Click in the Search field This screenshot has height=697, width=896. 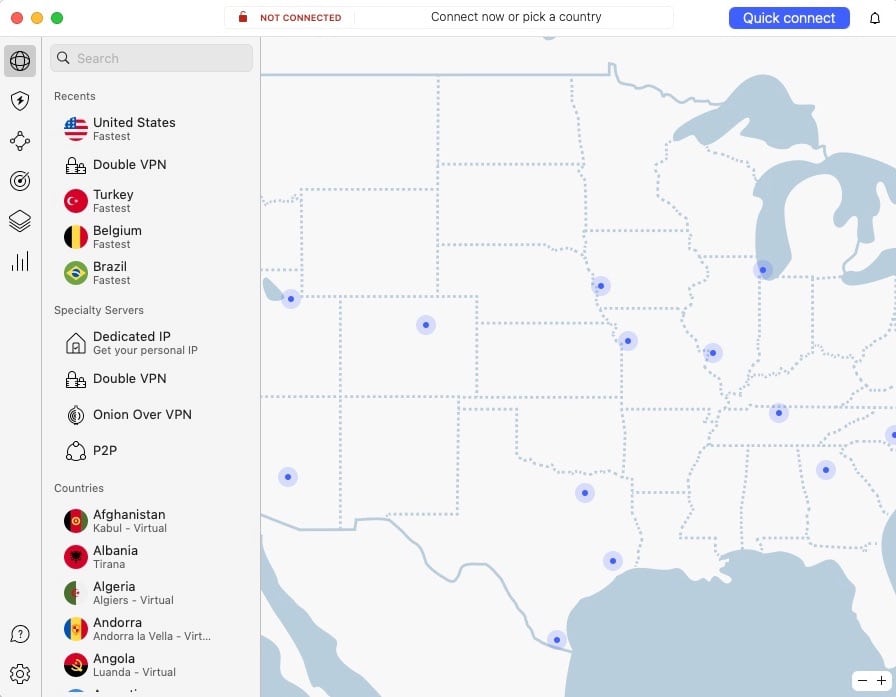point(151,58)
